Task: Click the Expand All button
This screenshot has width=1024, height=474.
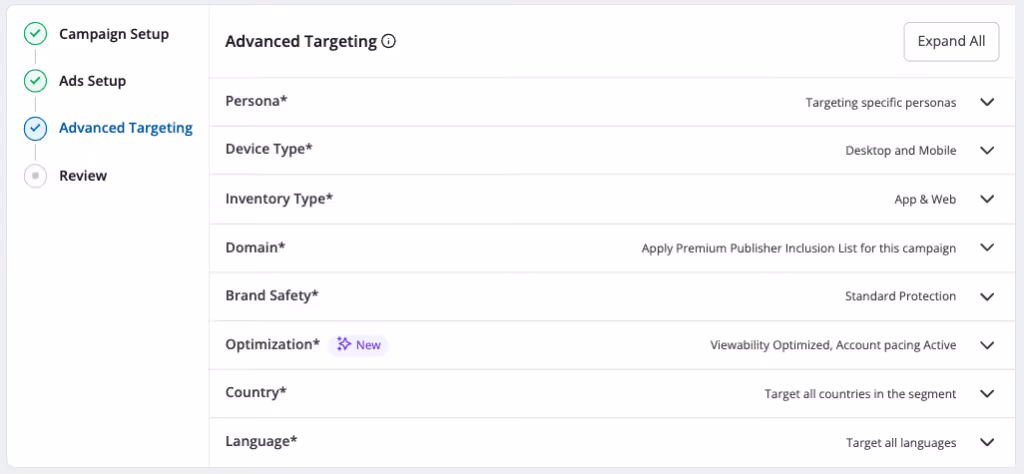Action: click(951, 42)
